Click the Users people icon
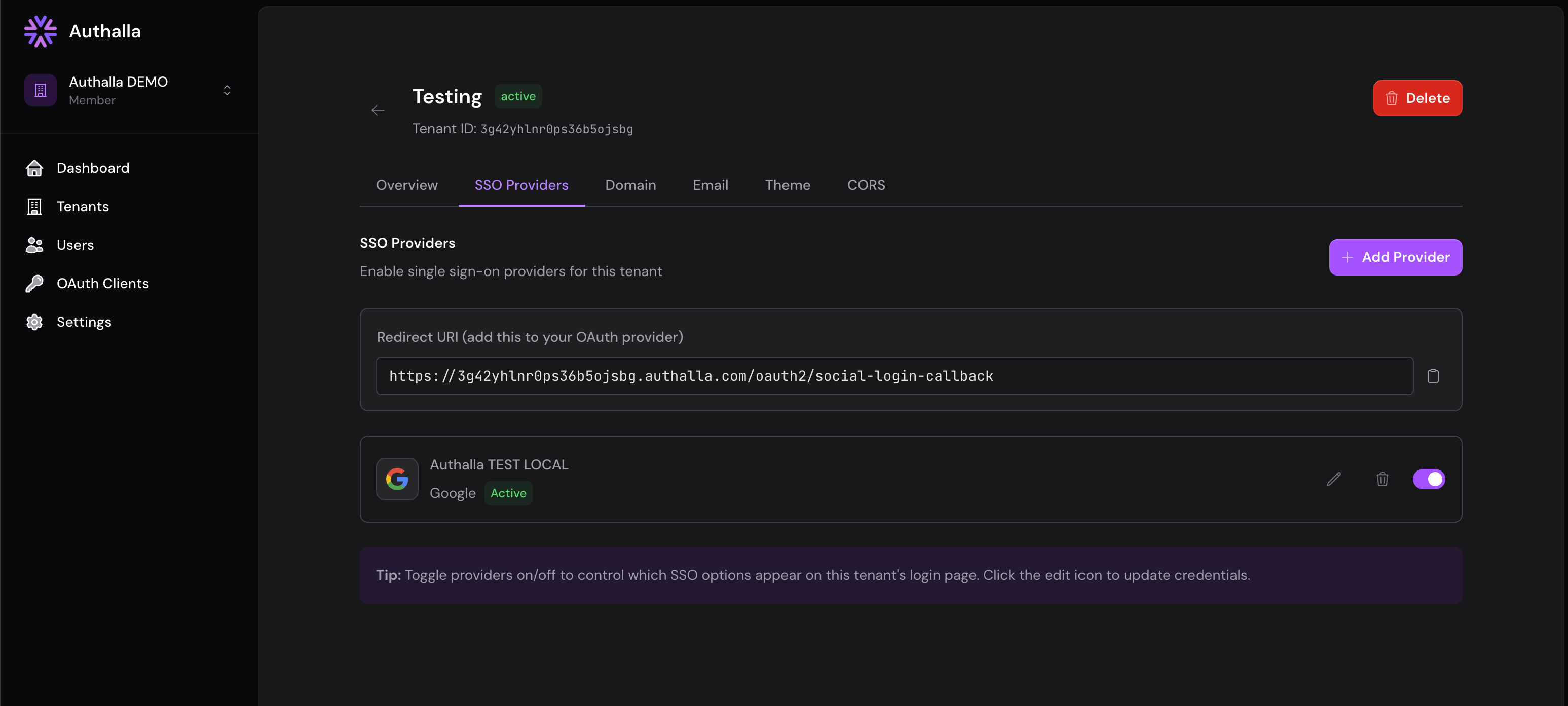This screenshot has height=706, width=1568. pos(34,245)
